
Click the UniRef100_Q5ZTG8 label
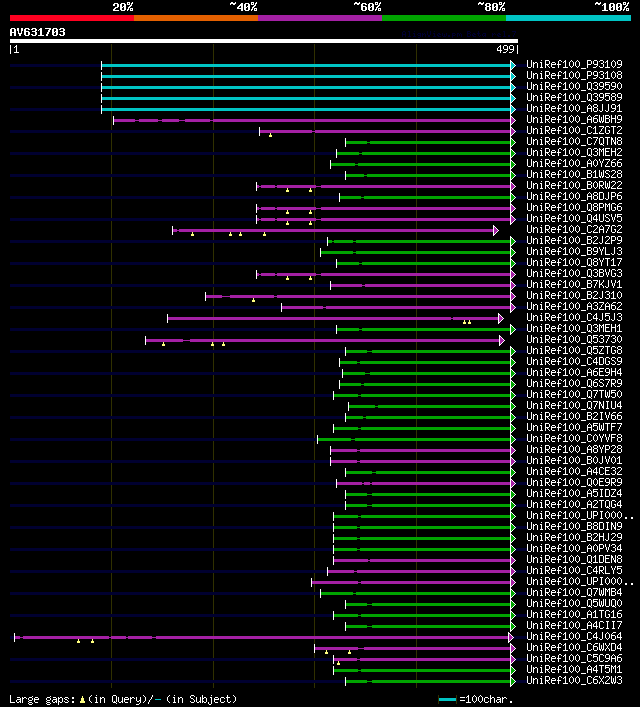click(x=574, y=350)
